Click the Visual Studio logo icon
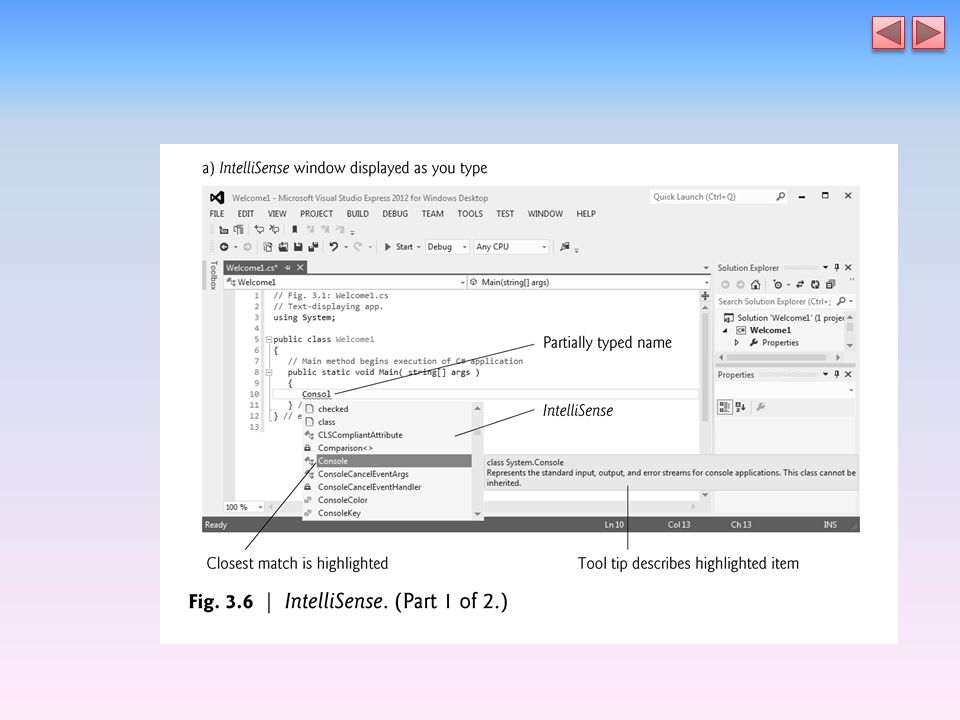 click(x=217, y=197)
